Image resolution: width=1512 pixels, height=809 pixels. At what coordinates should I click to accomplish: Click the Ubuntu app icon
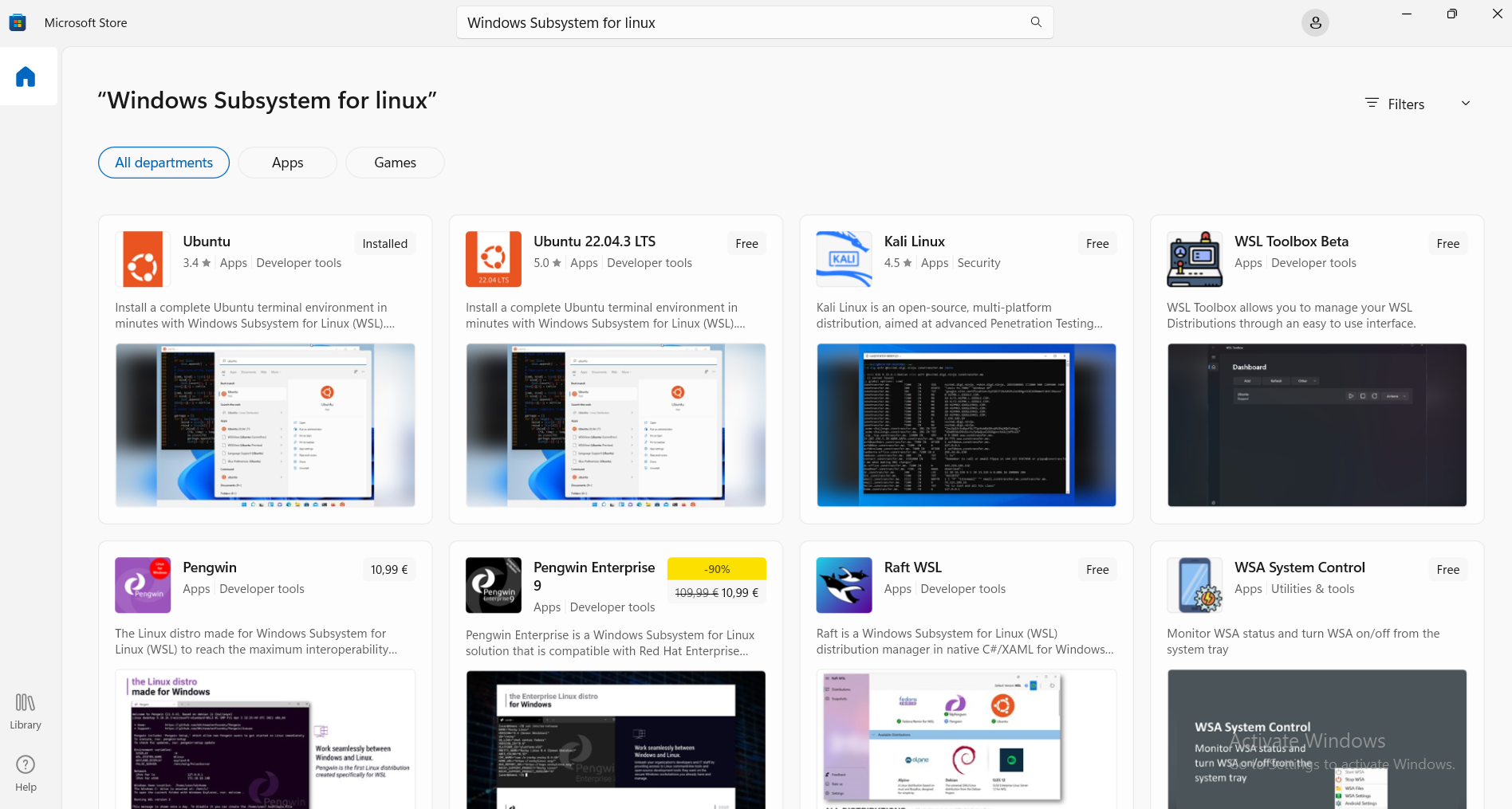coord(143,259)
